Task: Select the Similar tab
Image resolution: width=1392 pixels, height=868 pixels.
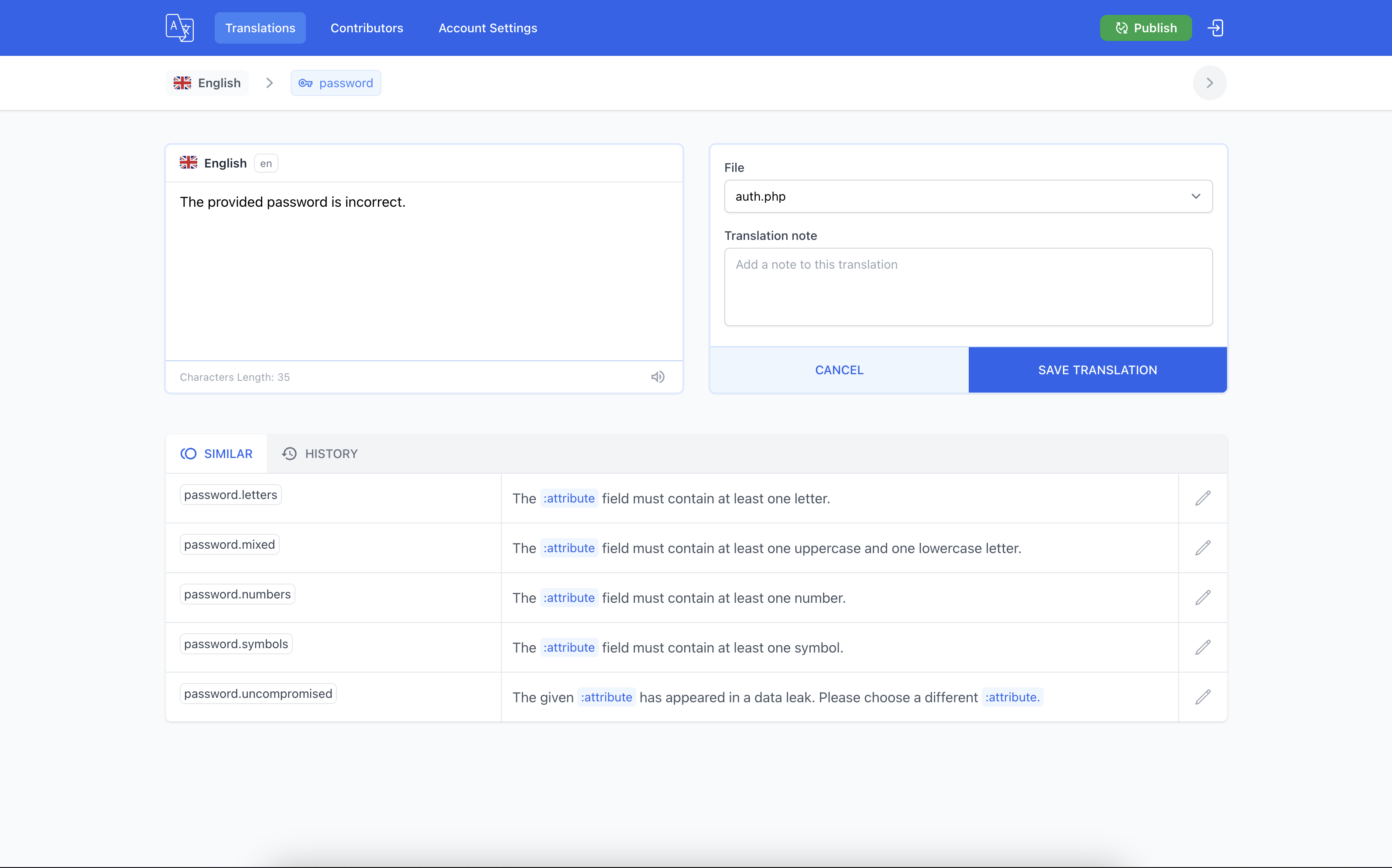Action: (216, 454)
